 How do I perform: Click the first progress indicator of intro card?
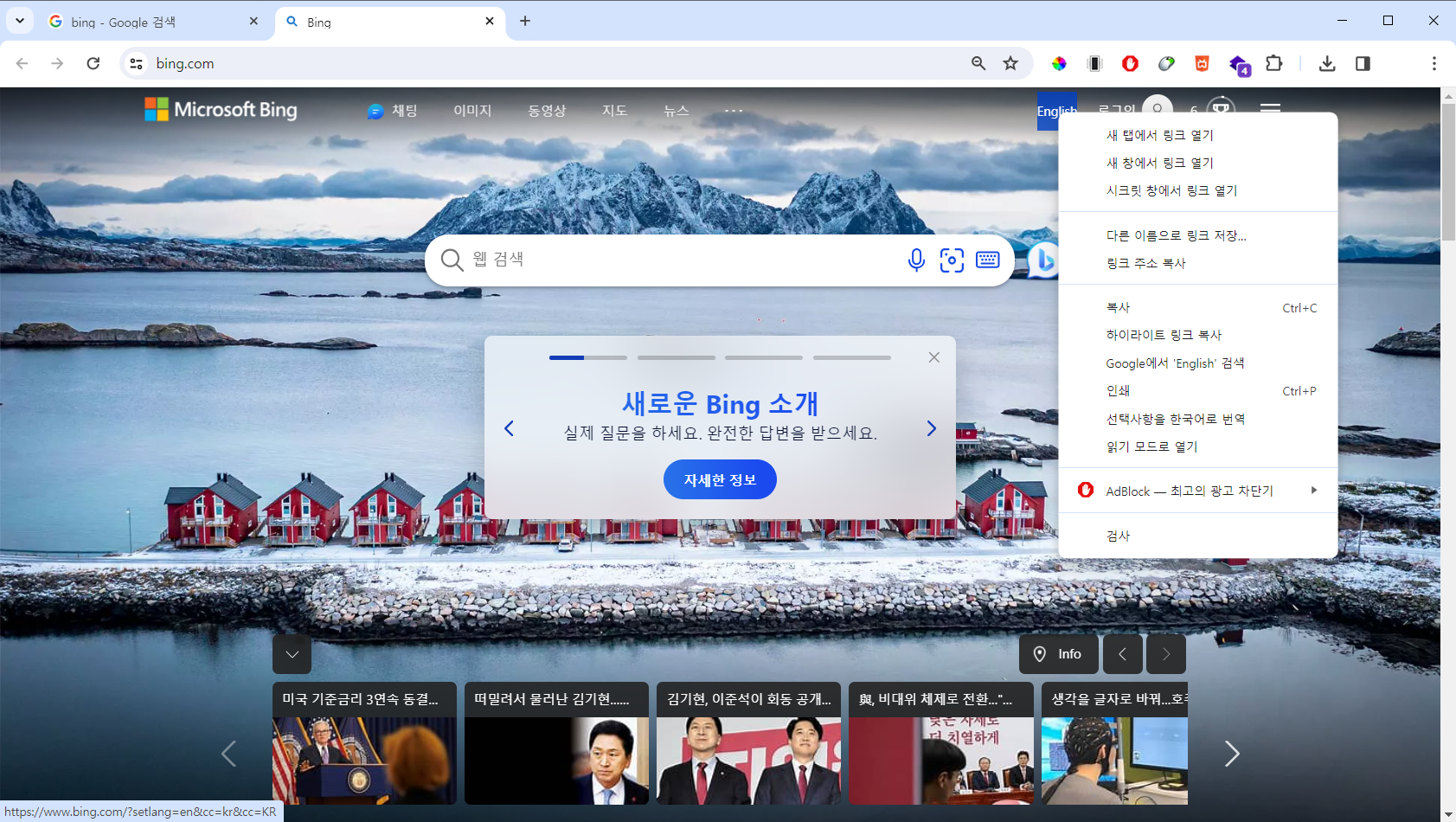click(x=588, y=357)
